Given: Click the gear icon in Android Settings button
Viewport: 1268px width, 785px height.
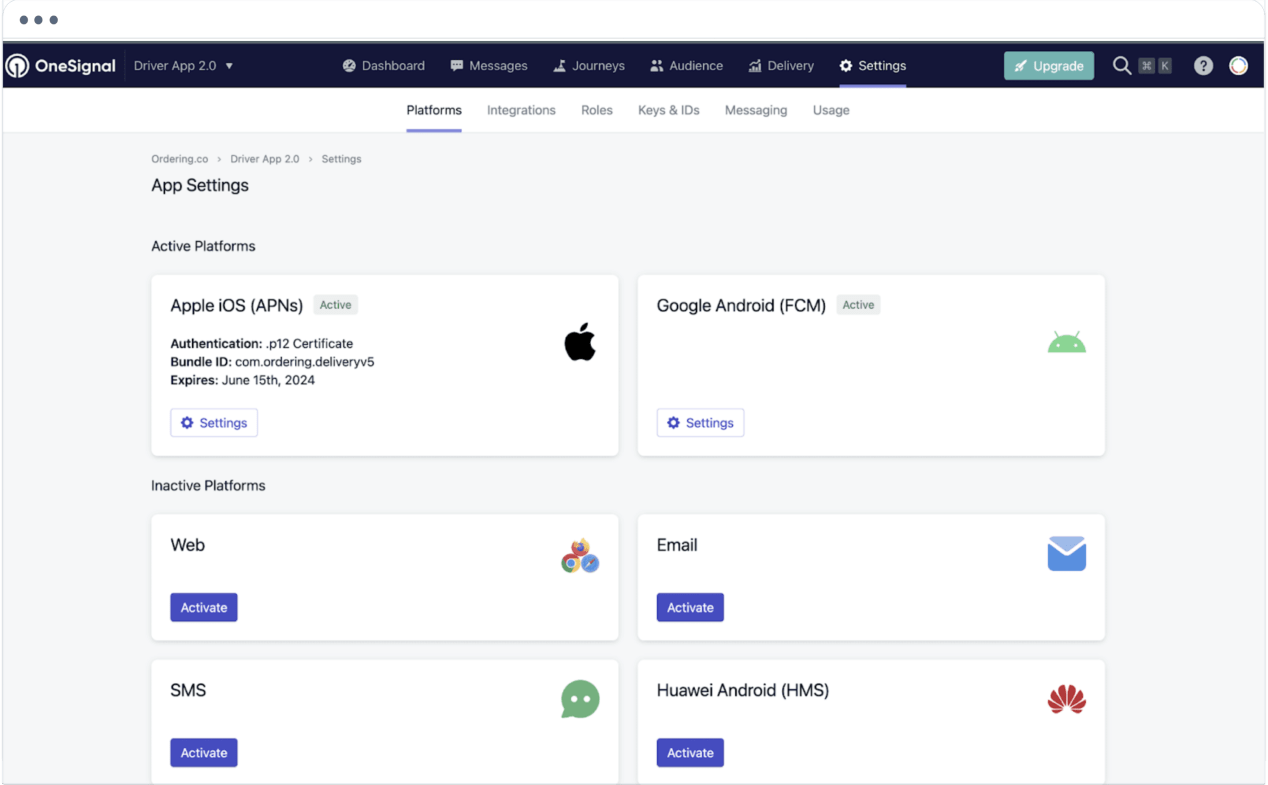Looking at the screenshot, I should [x=673, y=423].
